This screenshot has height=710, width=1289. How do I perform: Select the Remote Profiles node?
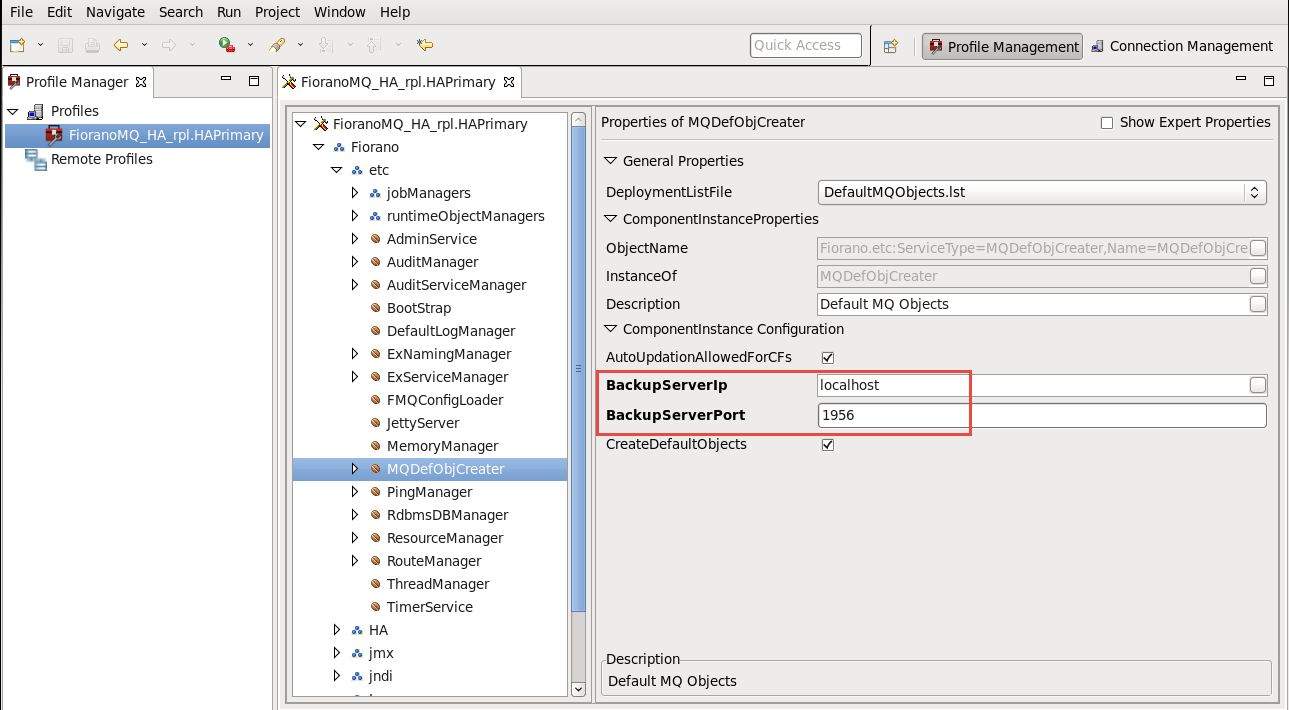click(x=102, y=159)
